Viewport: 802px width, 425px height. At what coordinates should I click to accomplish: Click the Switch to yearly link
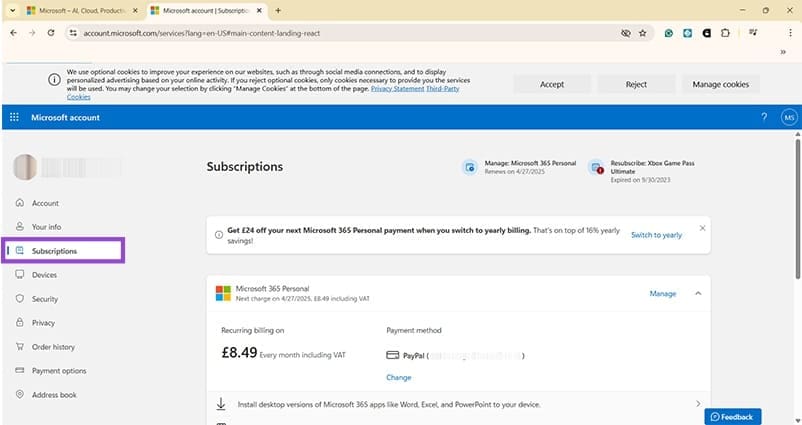[x=656, y=235]
